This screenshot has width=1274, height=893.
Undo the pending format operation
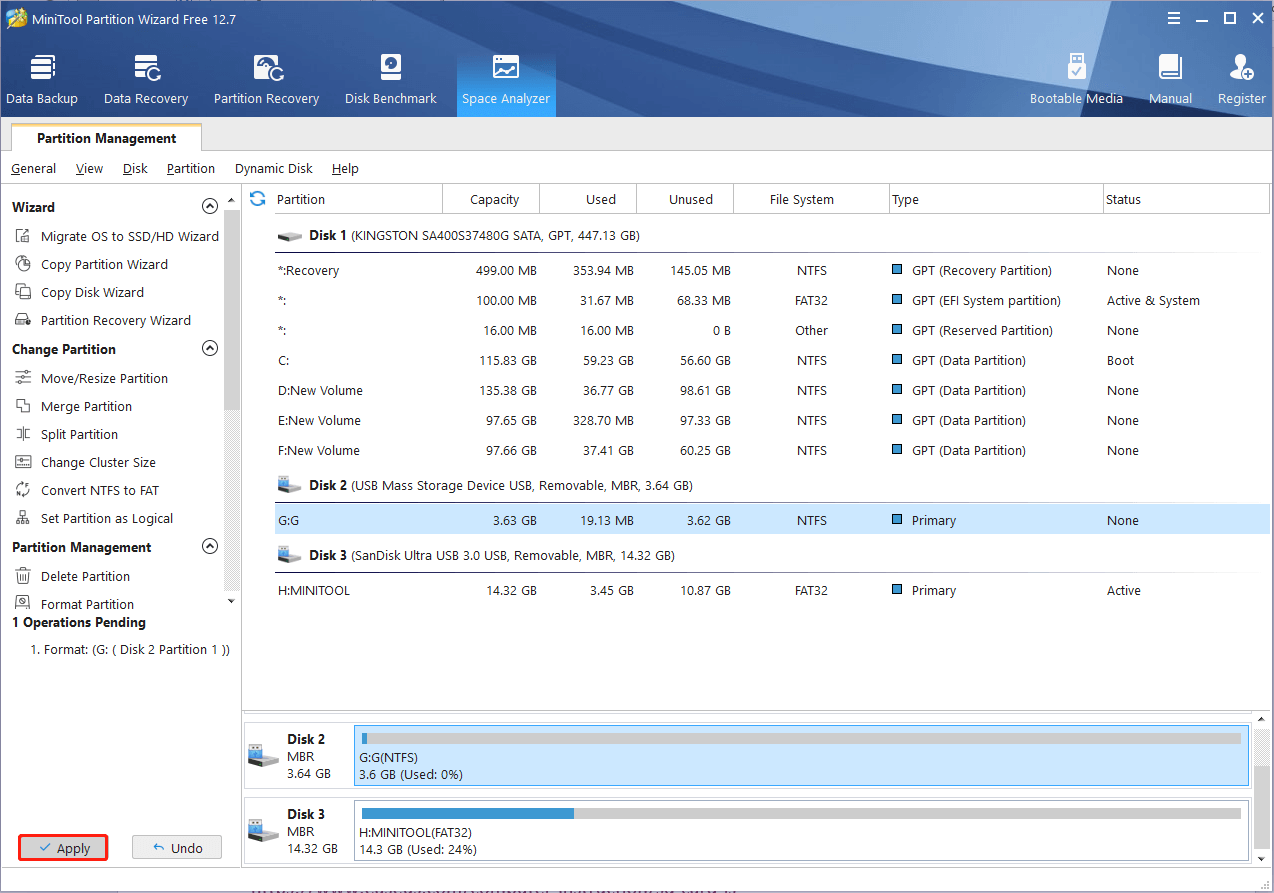point(177,848)
